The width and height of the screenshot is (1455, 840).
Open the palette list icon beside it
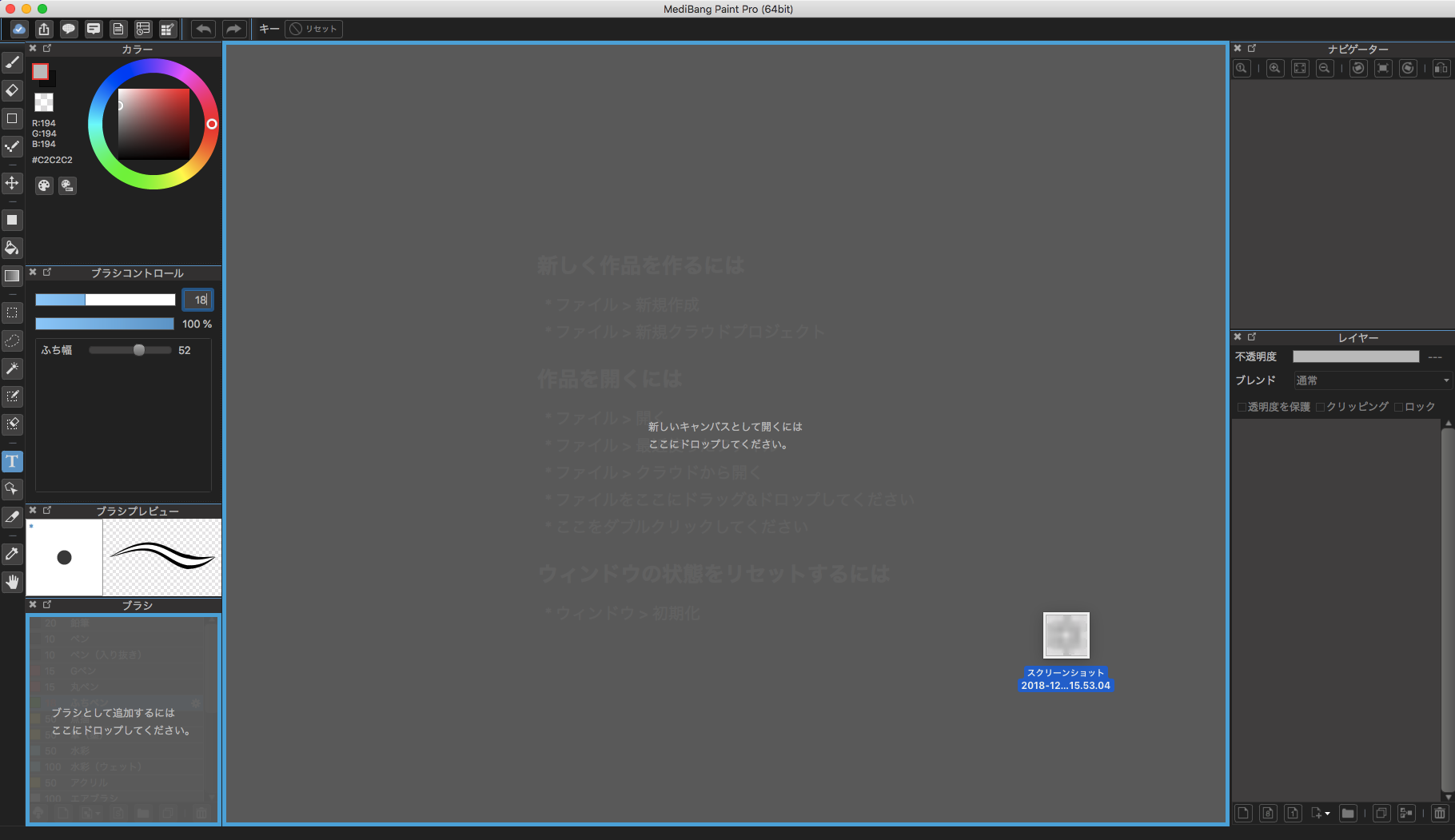click(x=68, y=185)
